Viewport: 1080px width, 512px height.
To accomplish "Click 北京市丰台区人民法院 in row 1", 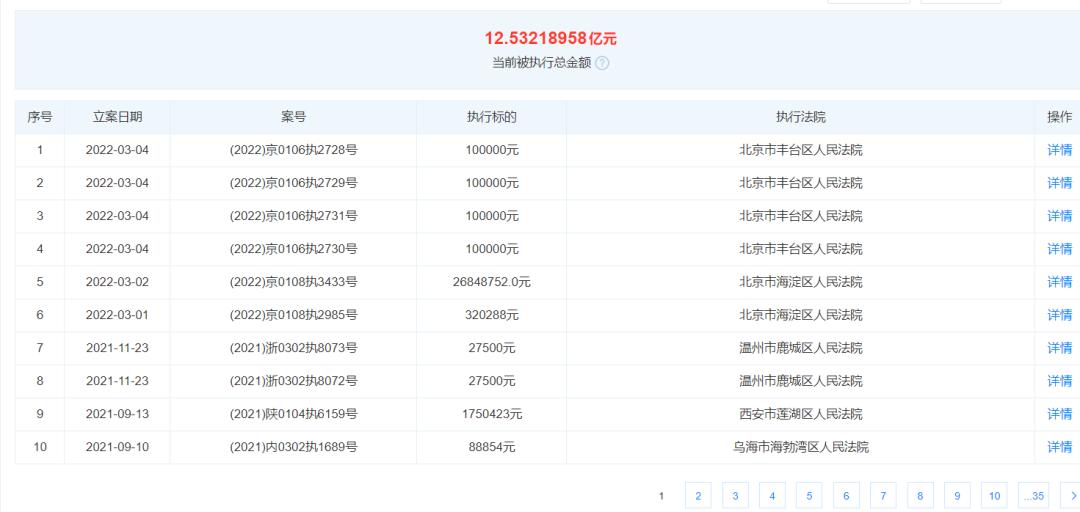I will (800, 150).
